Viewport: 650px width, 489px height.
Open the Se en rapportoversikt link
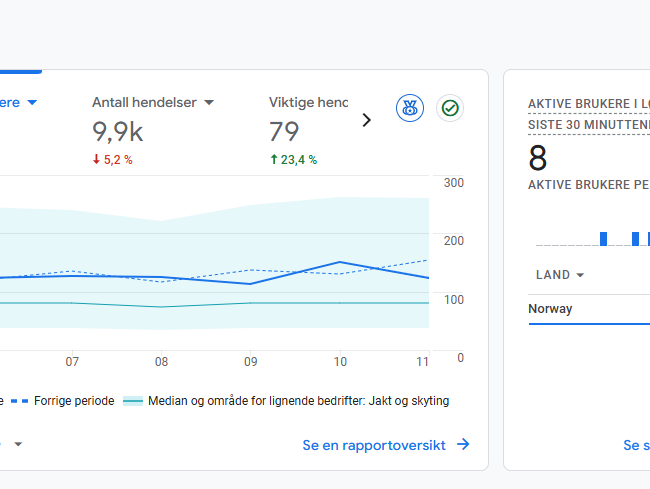[374, 445]
